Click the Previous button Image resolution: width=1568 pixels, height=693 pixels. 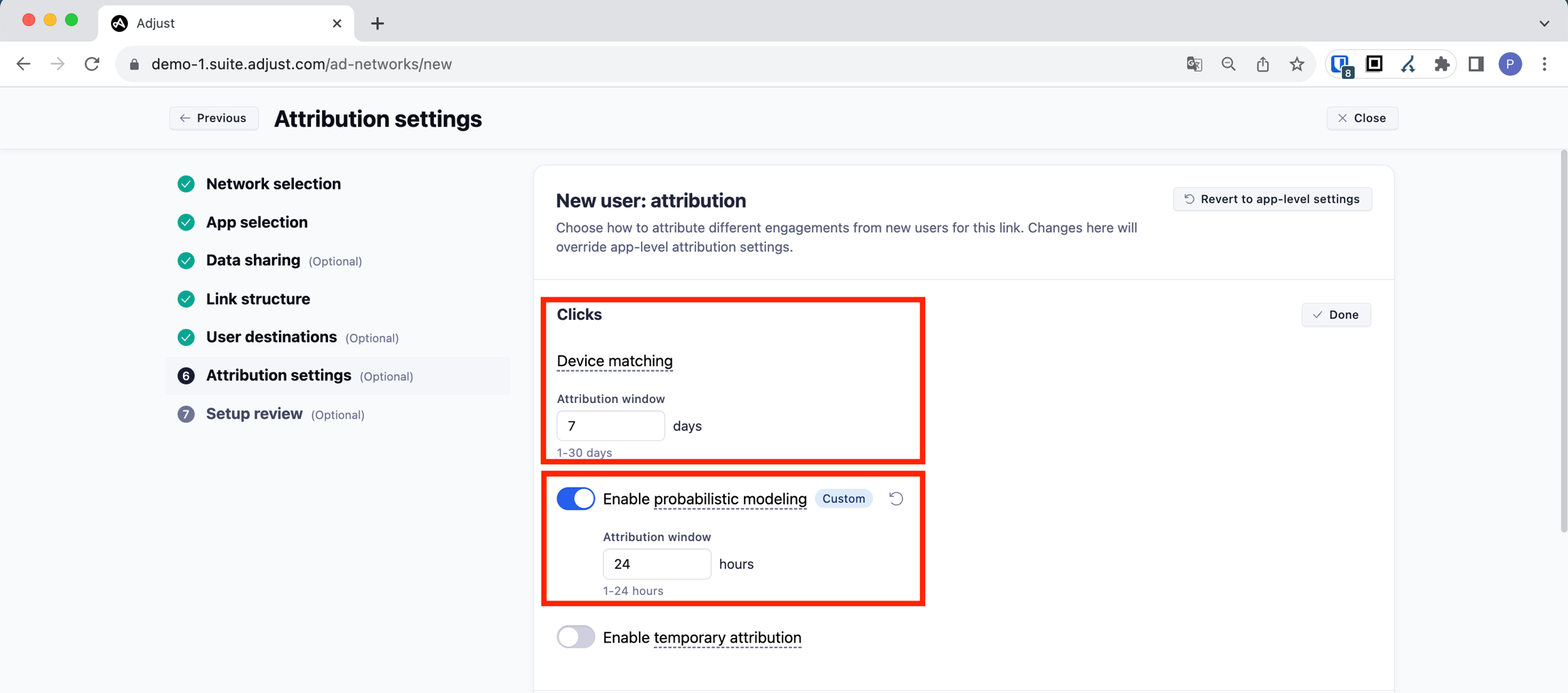214,118
